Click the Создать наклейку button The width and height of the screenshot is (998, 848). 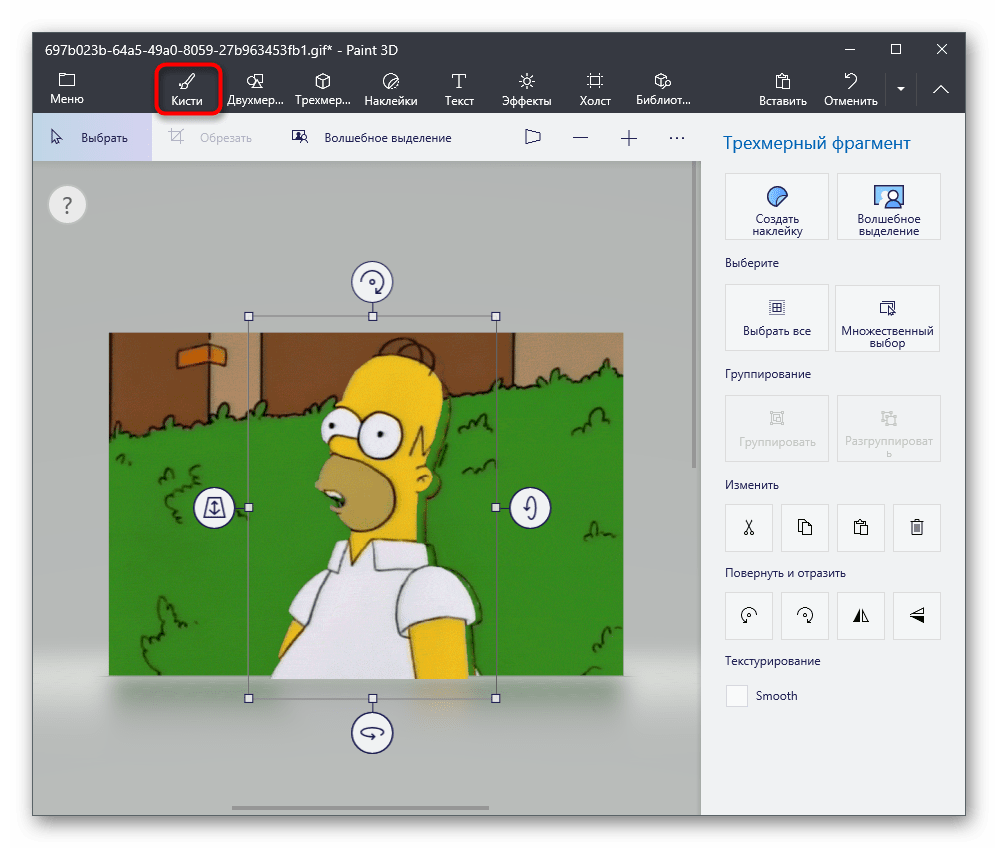point(776,207)
